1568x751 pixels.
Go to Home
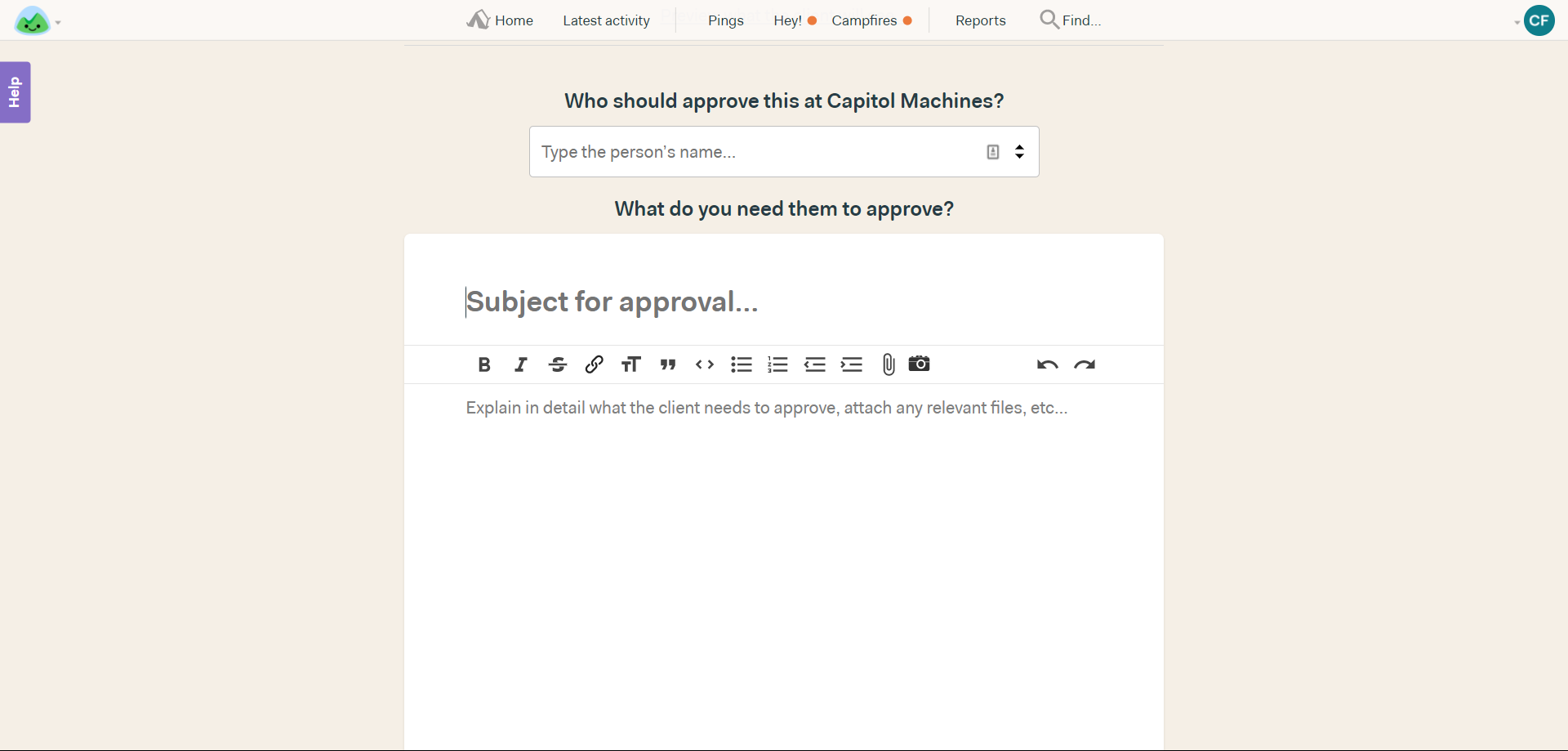[500, 20]
